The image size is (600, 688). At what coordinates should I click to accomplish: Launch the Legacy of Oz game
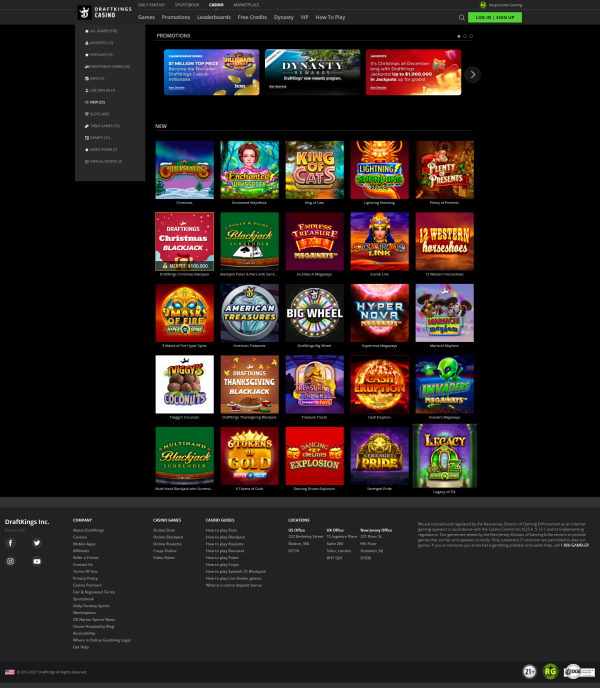tap(445, 456)
